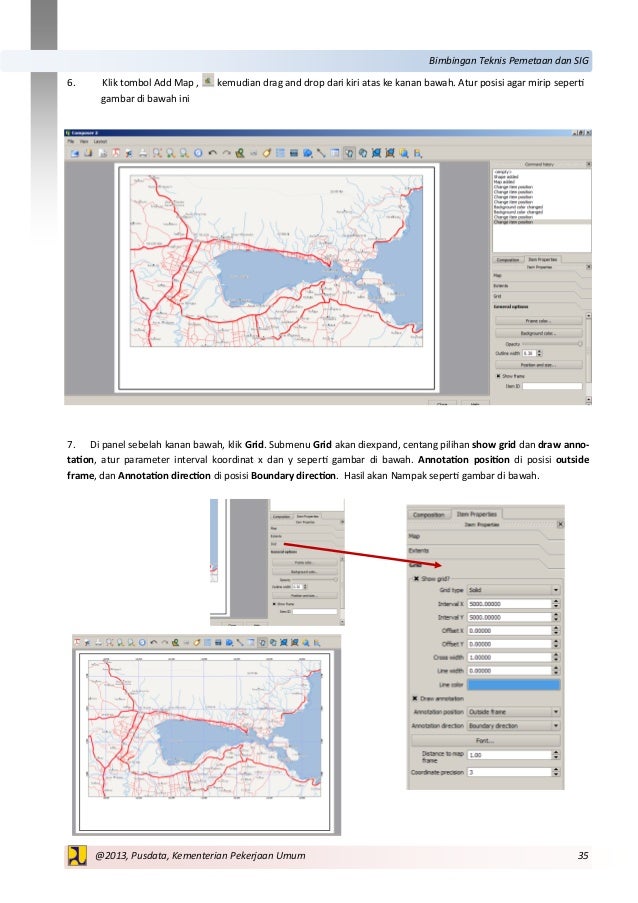Toggle Draw annotation checkbox in enlarged panel
This screenshot has height=903, width=638.
[x=415, y=699]
